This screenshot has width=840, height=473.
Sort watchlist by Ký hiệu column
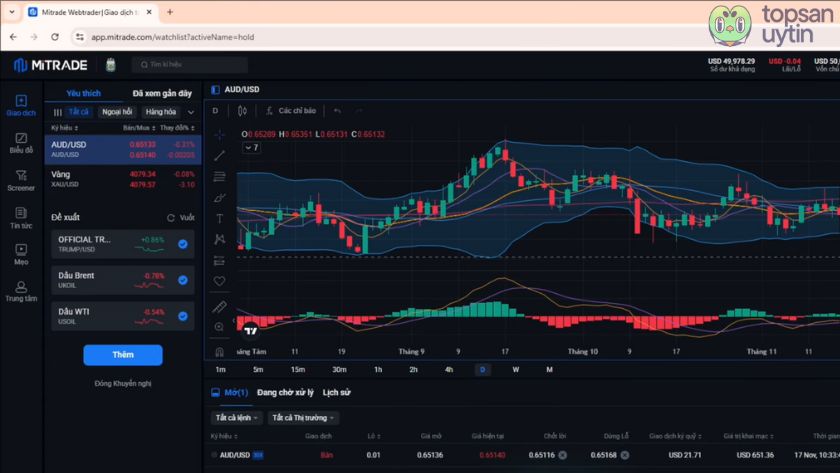click(65, 128)
